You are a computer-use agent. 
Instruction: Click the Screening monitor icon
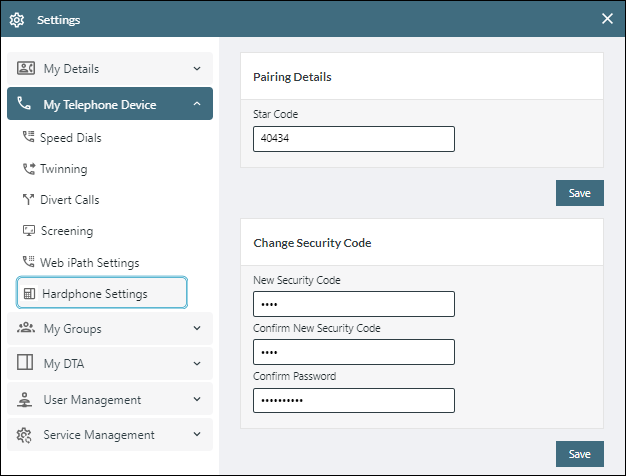[29, 231]
